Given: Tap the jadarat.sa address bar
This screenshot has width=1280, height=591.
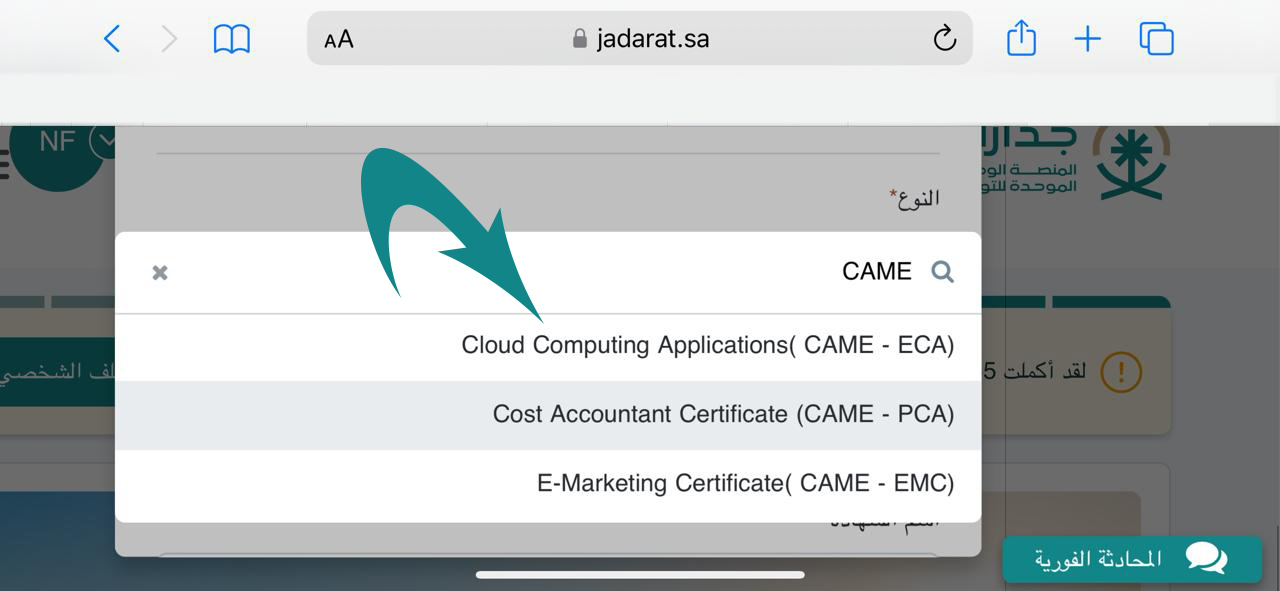Looking at the screenshot, I should [x=640, y=39].
